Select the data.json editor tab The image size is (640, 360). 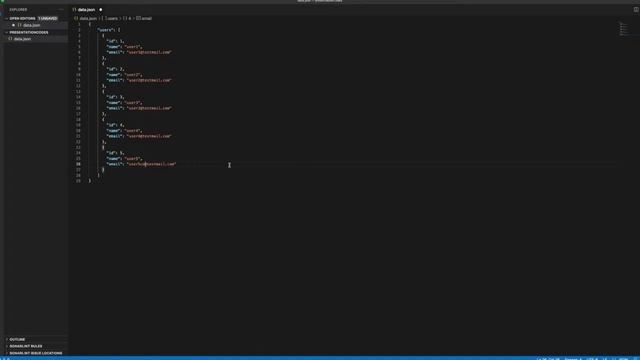[x=87, y=9]
